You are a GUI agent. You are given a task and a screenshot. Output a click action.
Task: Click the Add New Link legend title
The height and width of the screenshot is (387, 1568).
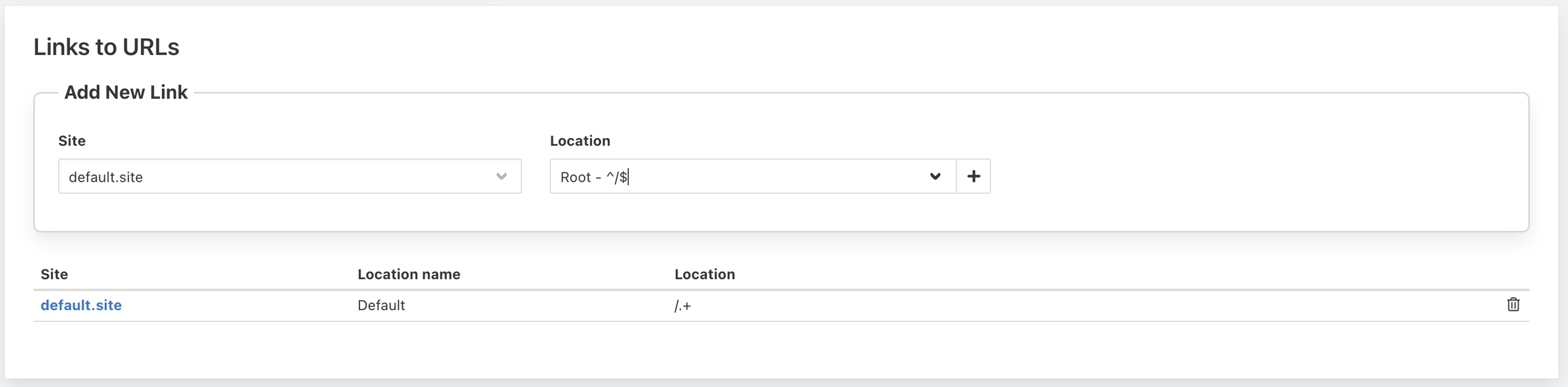click(126, 92)
